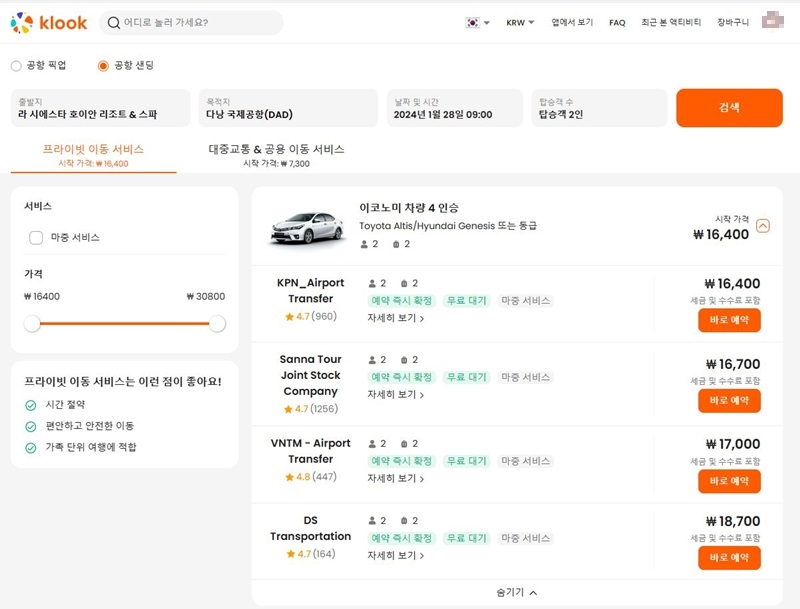Open 자세히 보기 for VNTM - Airport Transfer
Image resolution: width=800 pixels, height=609 pixels.
396,478
